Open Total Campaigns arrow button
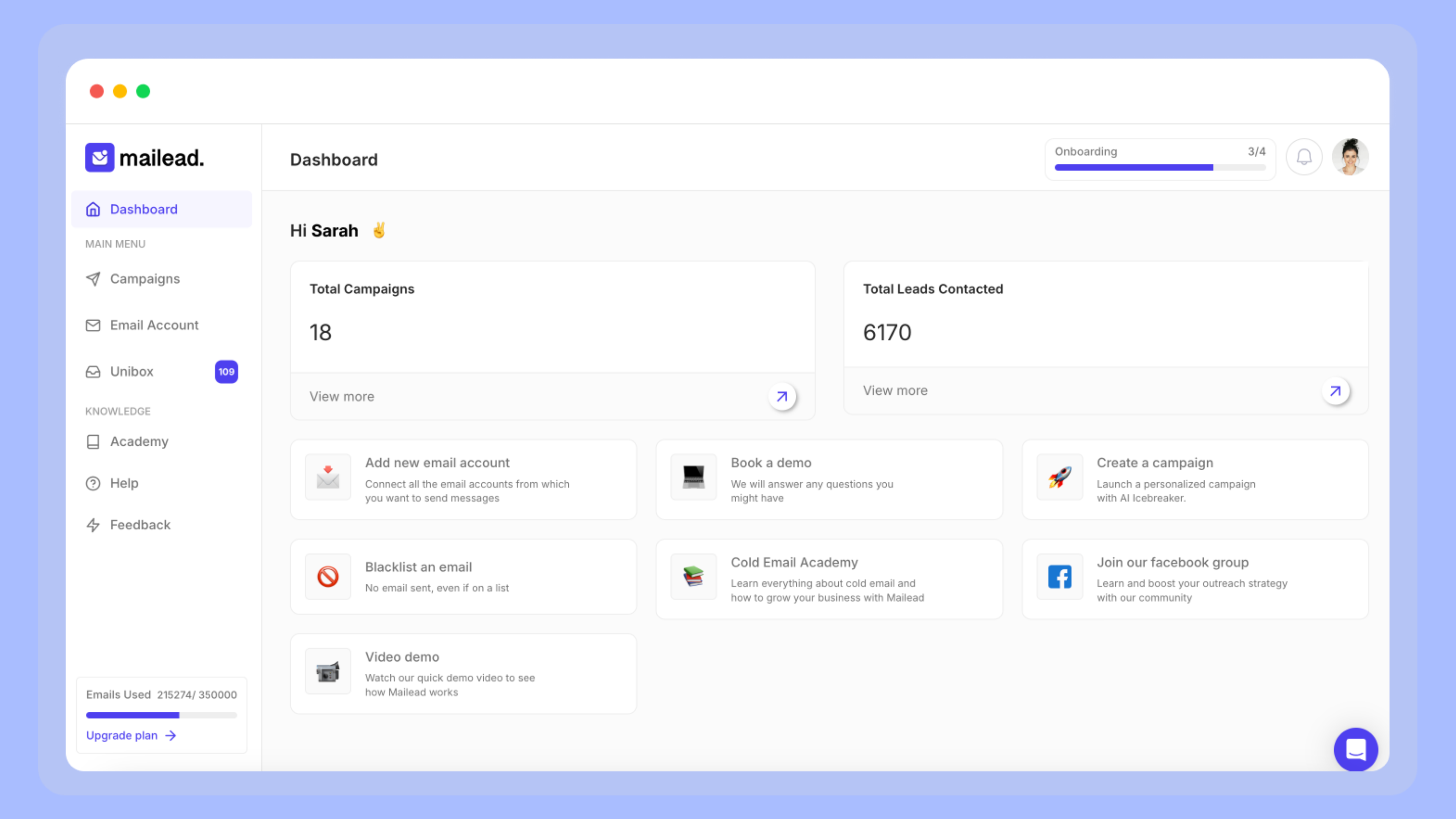 (x=782, y=397)
